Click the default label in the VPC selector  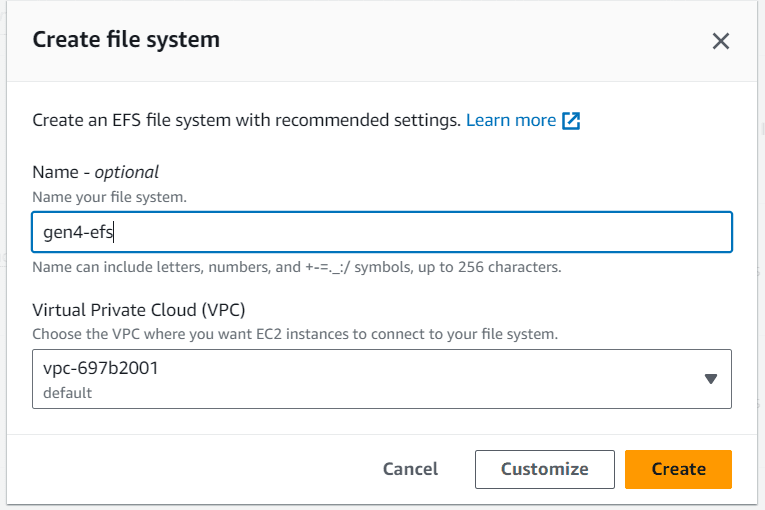[67, 393]
